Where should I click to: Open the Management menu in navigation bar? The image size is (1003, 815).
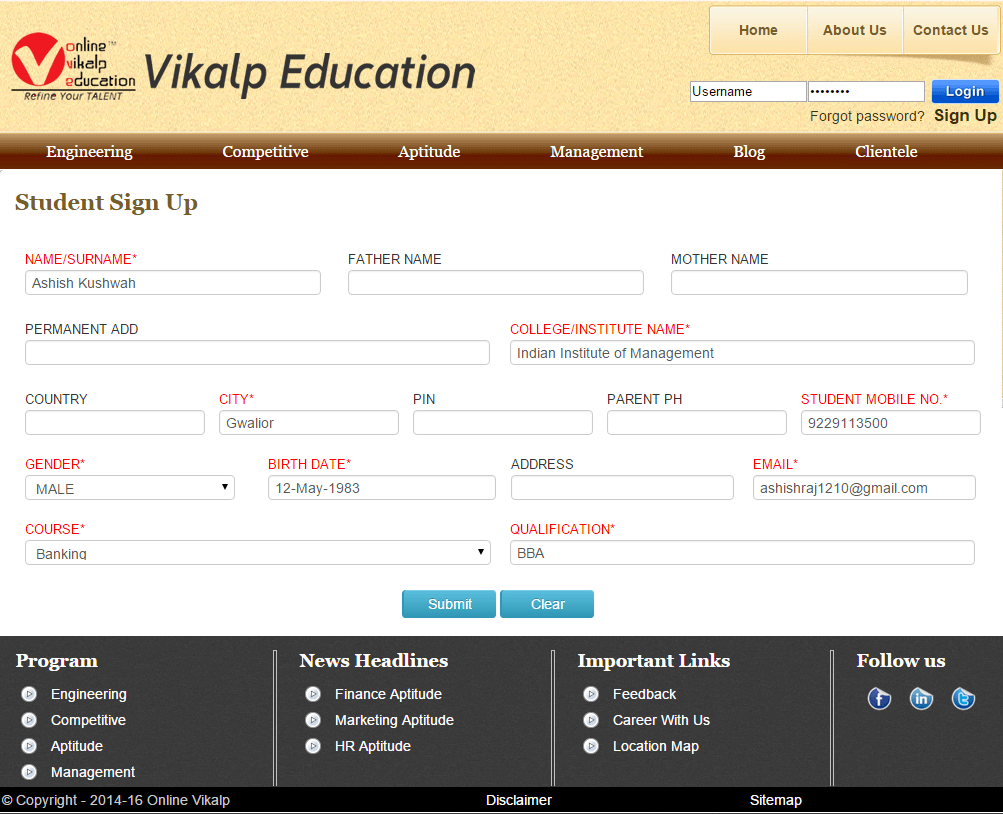[597, 152]
